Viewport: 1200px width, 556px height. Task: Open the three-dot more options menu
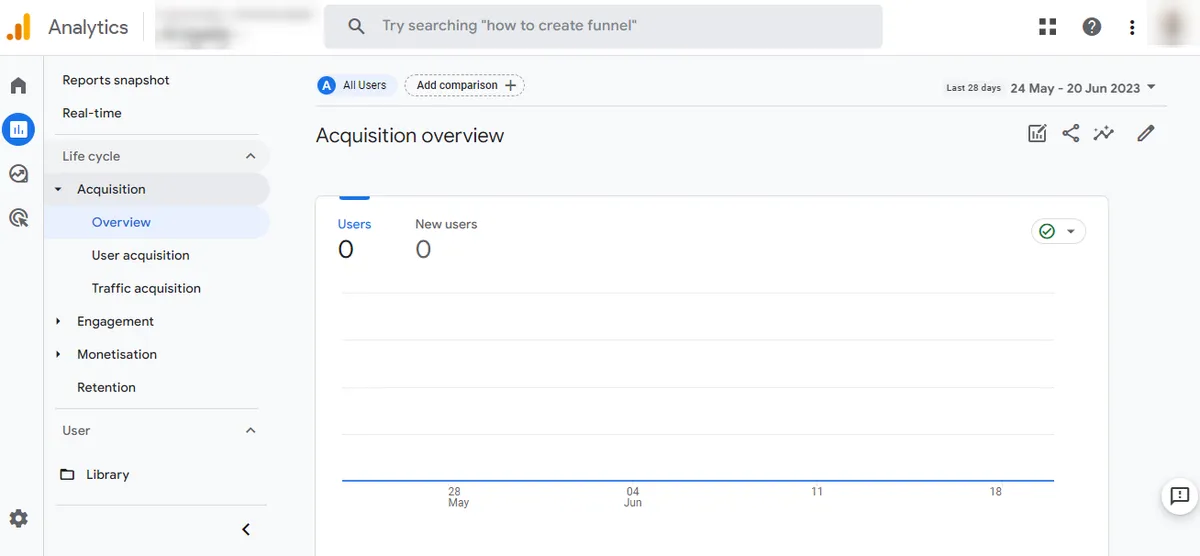(x=1132, y=27)
